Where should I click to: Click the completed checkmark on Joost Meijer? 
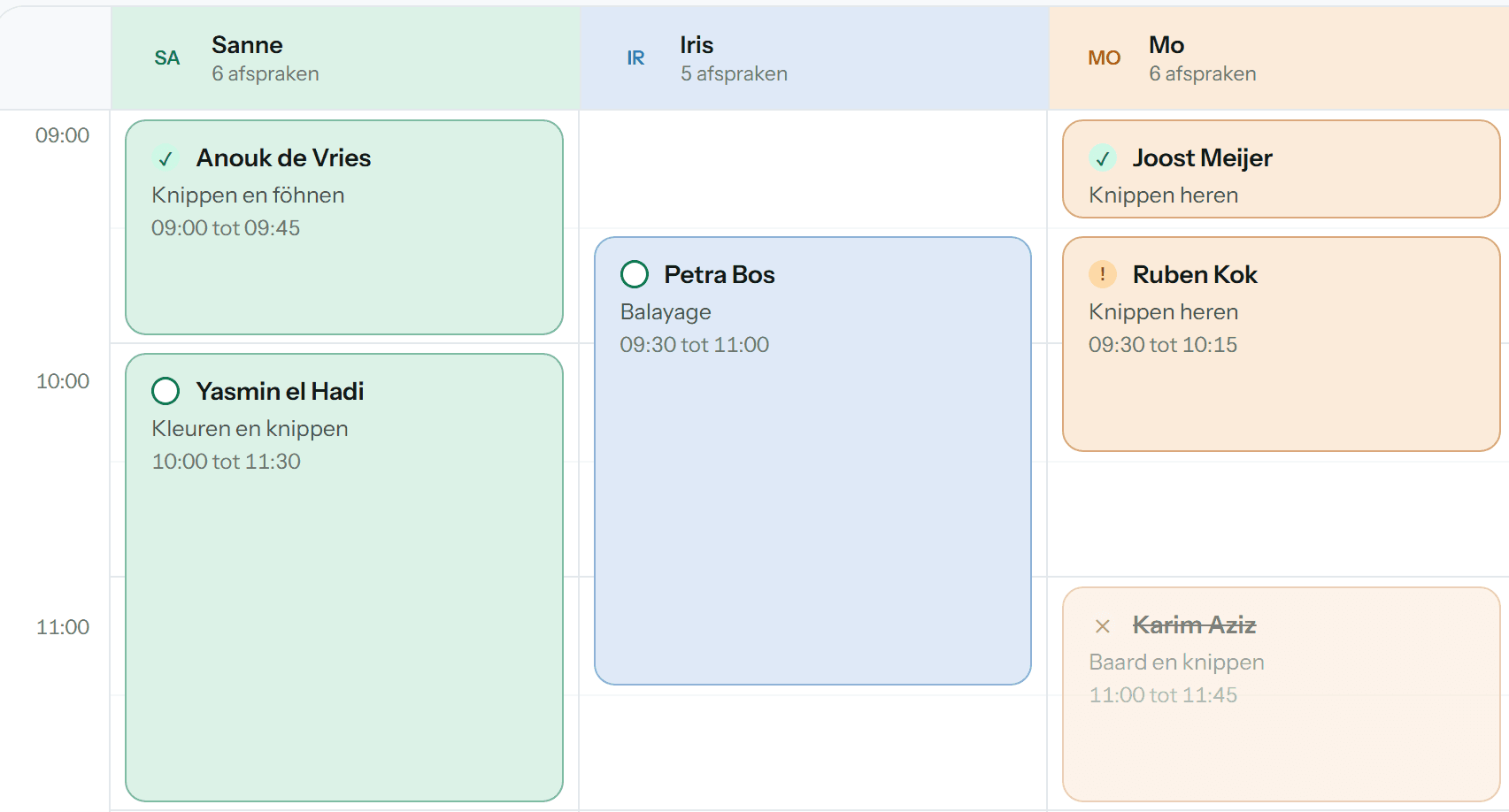(1103, 158)
